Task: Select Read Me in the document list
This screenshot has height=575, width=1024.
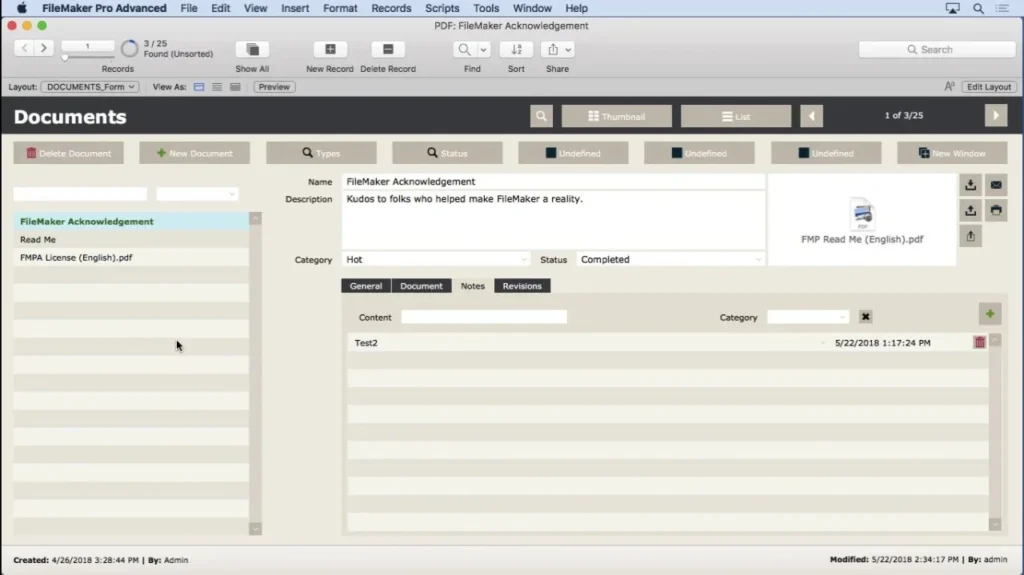Action: [x=131, y=240]
